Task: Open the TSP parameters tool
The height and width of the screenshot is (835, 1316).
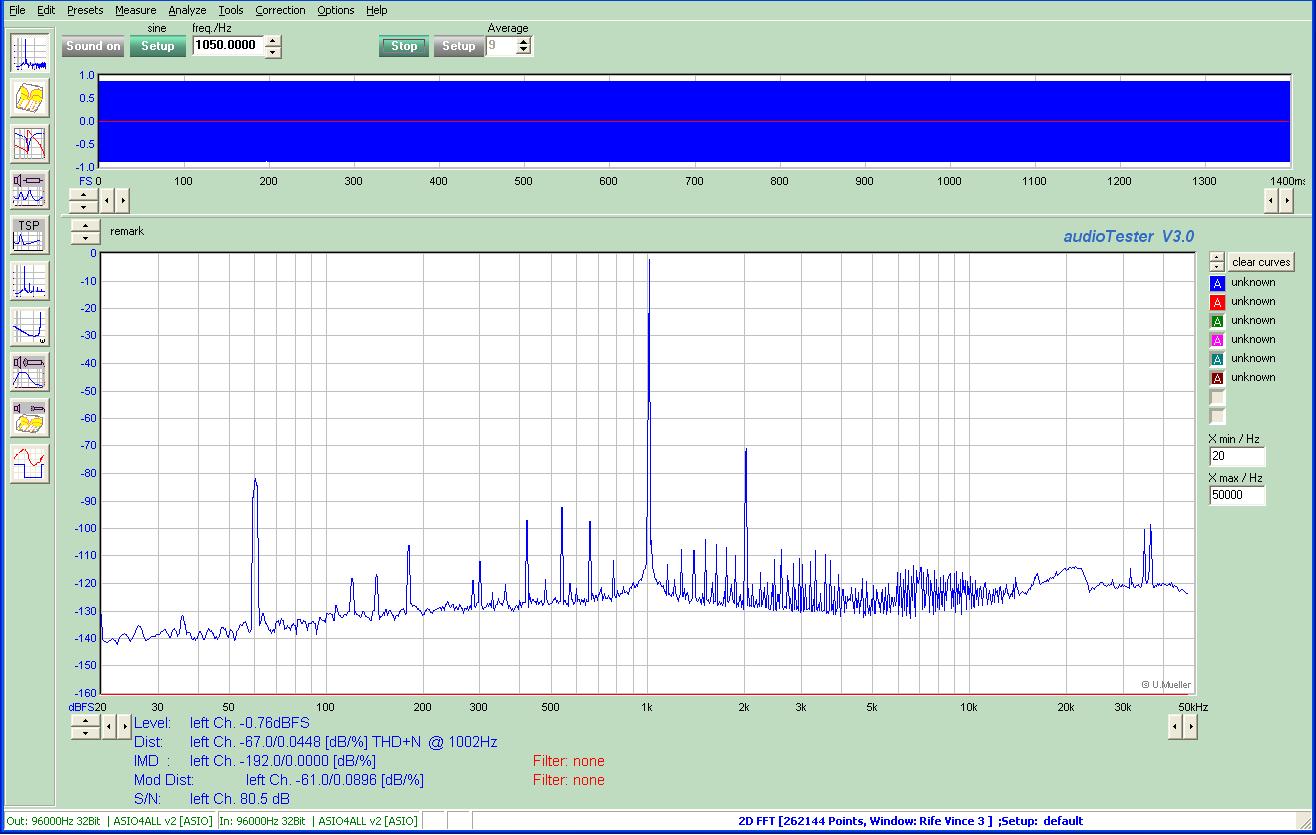Action: 30,235
